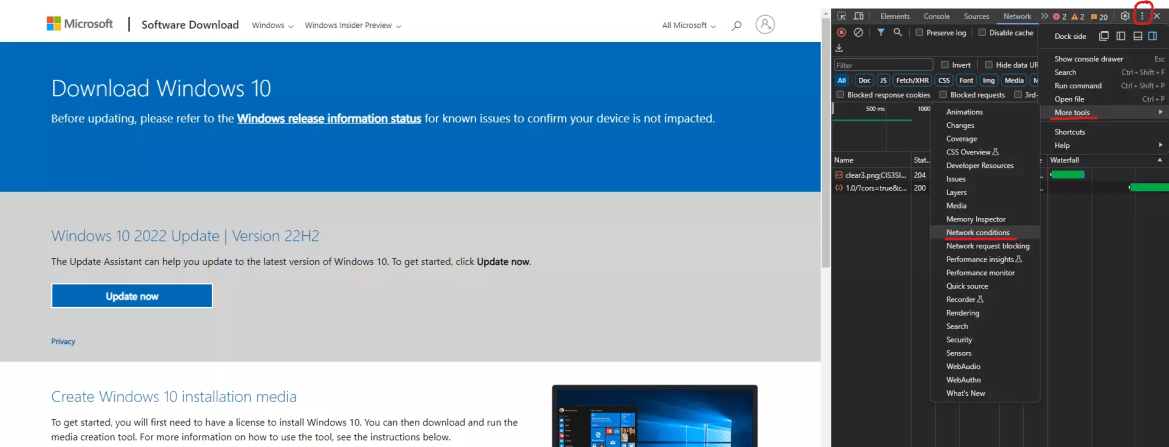Select undock into separate window icon
The height and width of the screenshot is (447, 1169).
point(1104,36)
